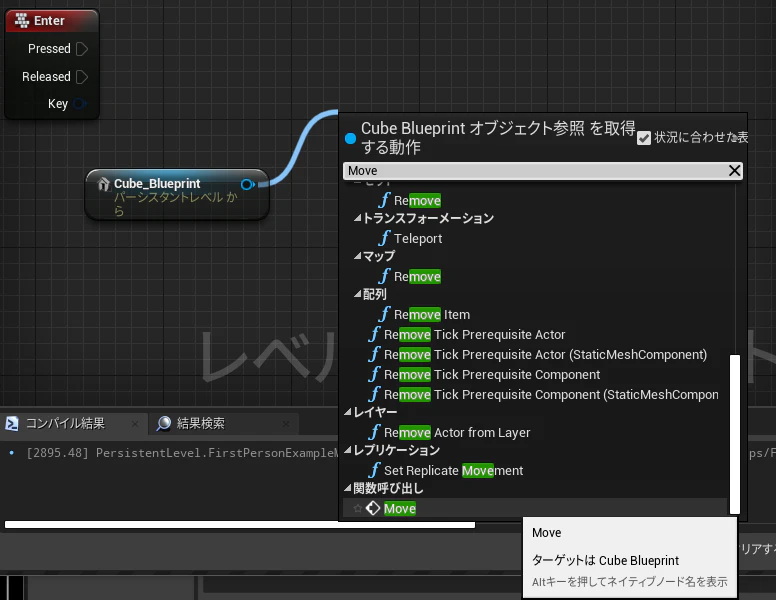
Task: Close the 結果検索 tab
Action: [286, 424]
